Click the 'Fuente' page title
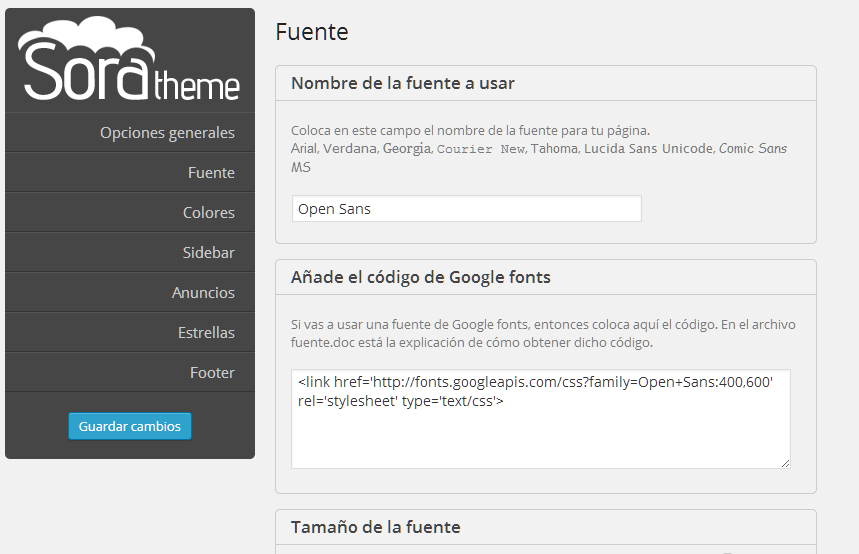Viewport: 859px width, 554px height. [x=312, y=32]
